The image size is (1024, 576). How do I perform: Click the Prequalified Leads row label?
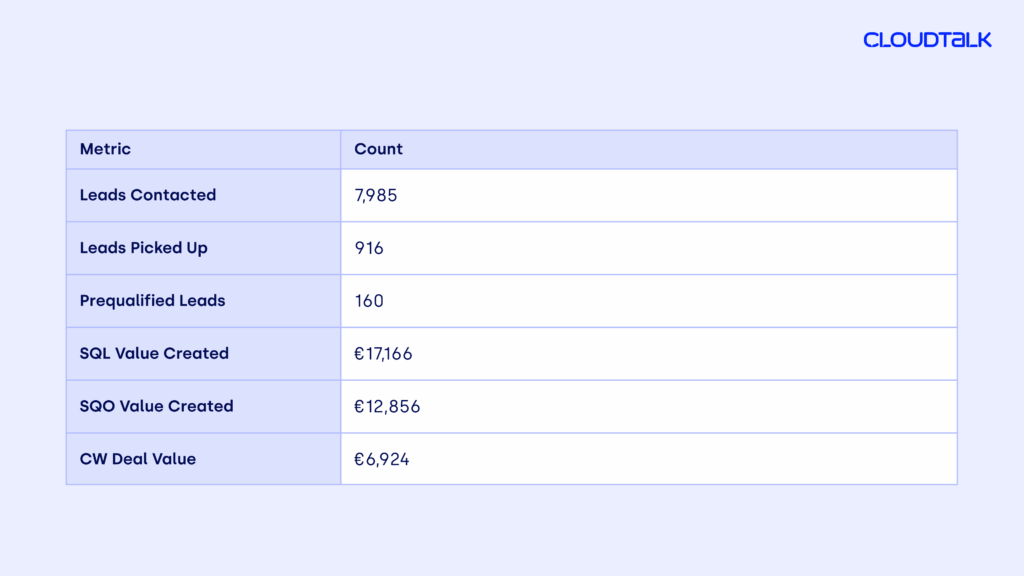pyautogui.click(x=153, y=301)
